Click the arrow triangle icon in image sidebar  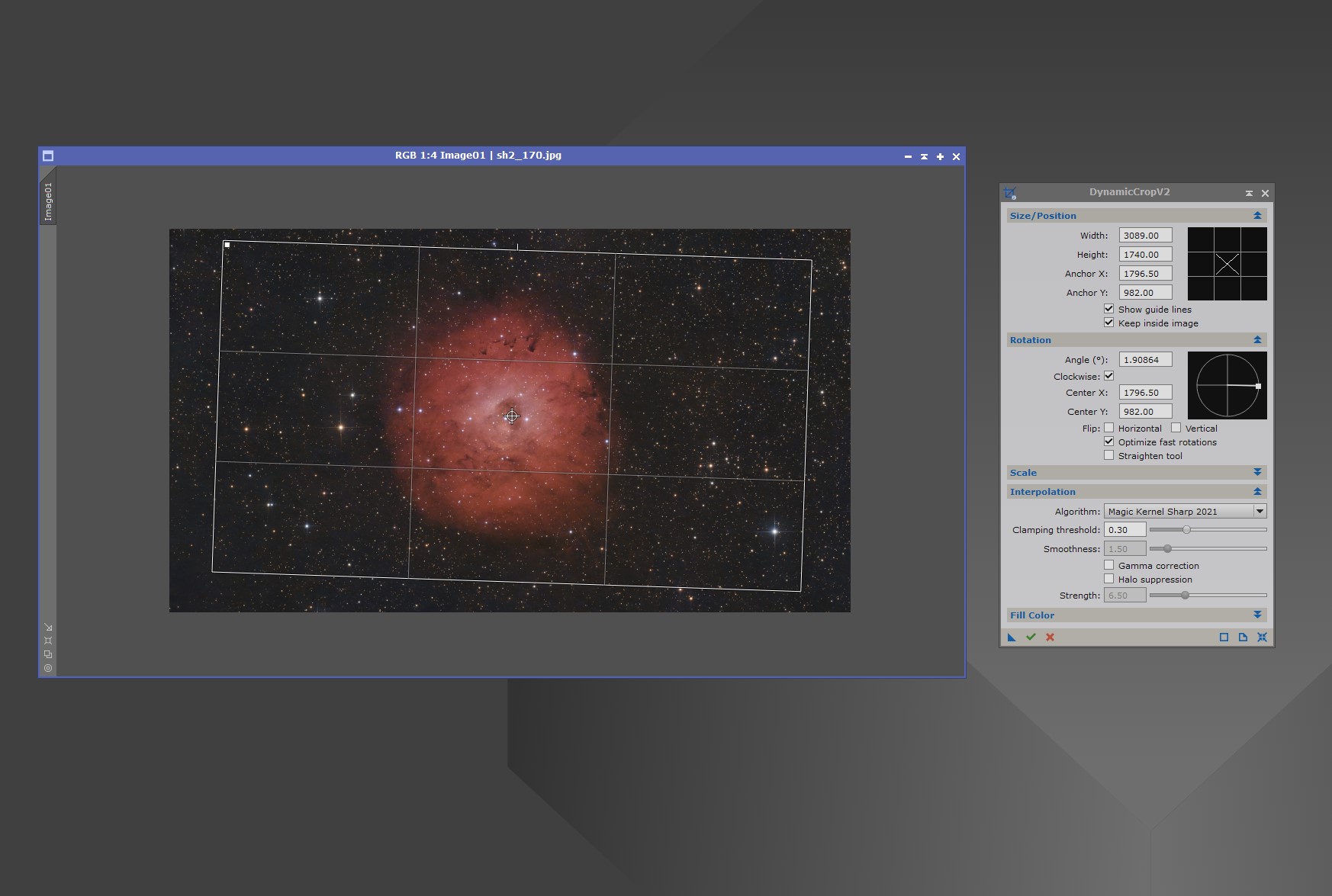coord(48,627)
